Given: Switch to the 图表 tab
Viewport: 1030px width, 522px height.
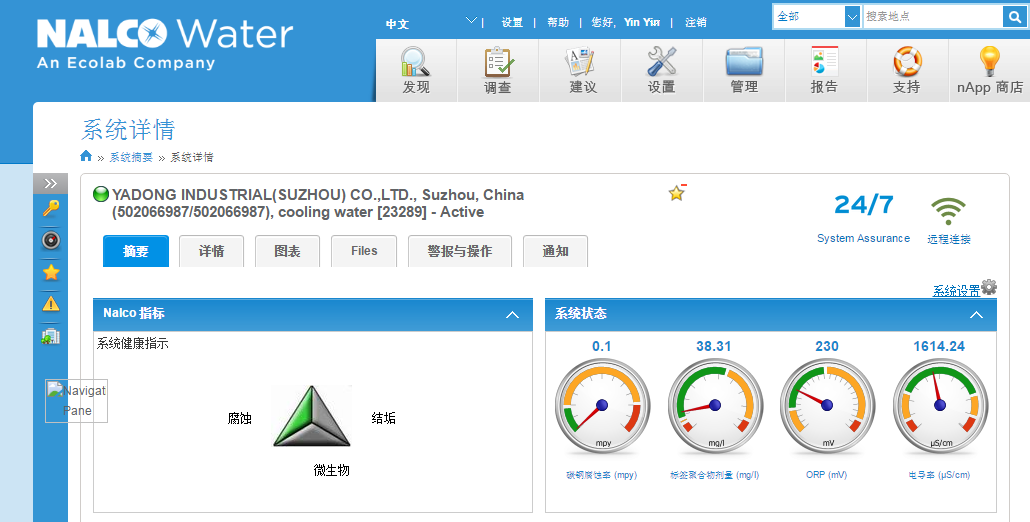Looking at the screenshot, I should 287,251.
